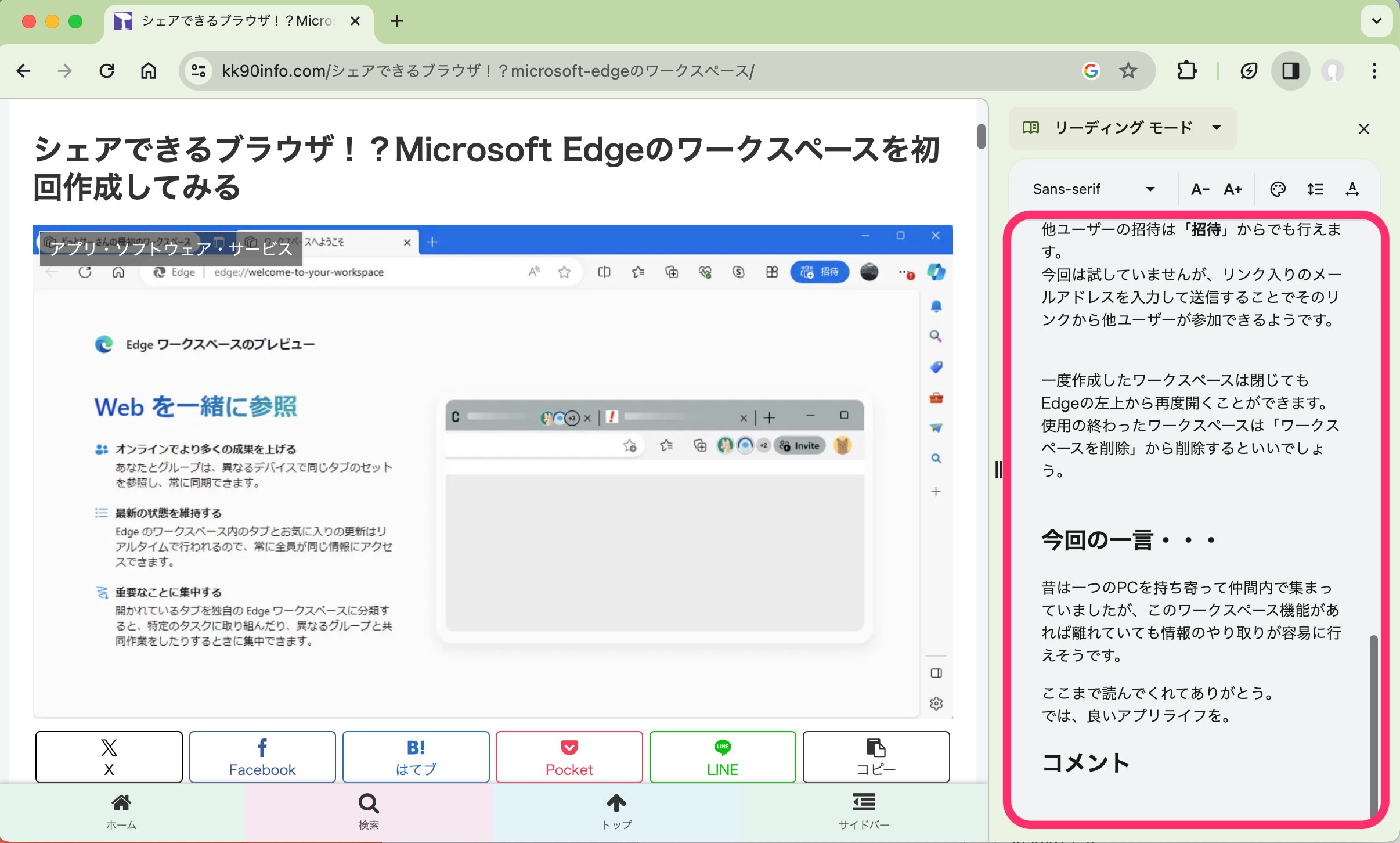Screen dimensions: 1400x843
Task: Close the reading mode side panel
Action: [1364, 129]
